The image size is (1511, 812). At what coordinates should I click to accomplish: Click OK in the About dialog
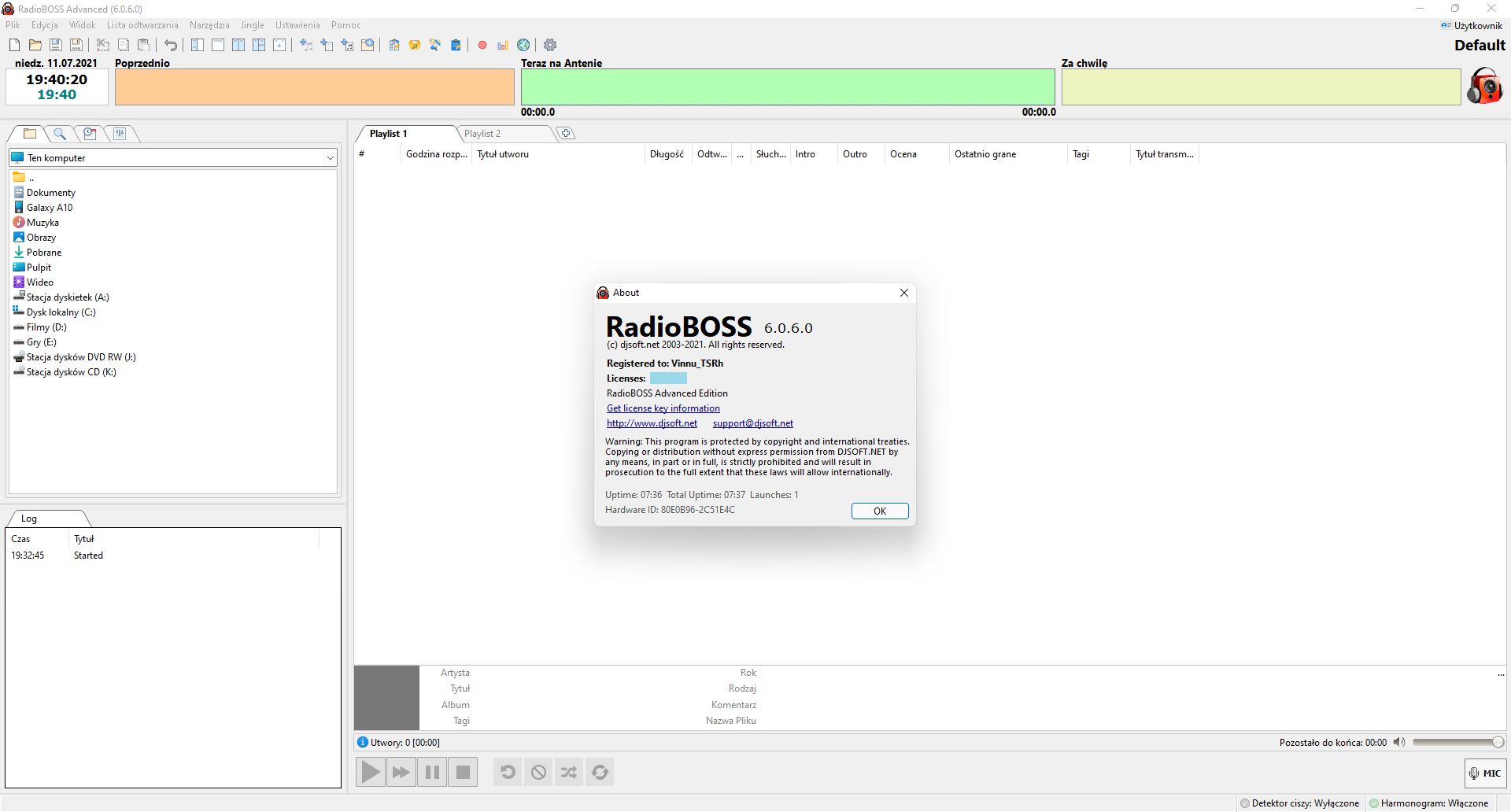[880, 511]
